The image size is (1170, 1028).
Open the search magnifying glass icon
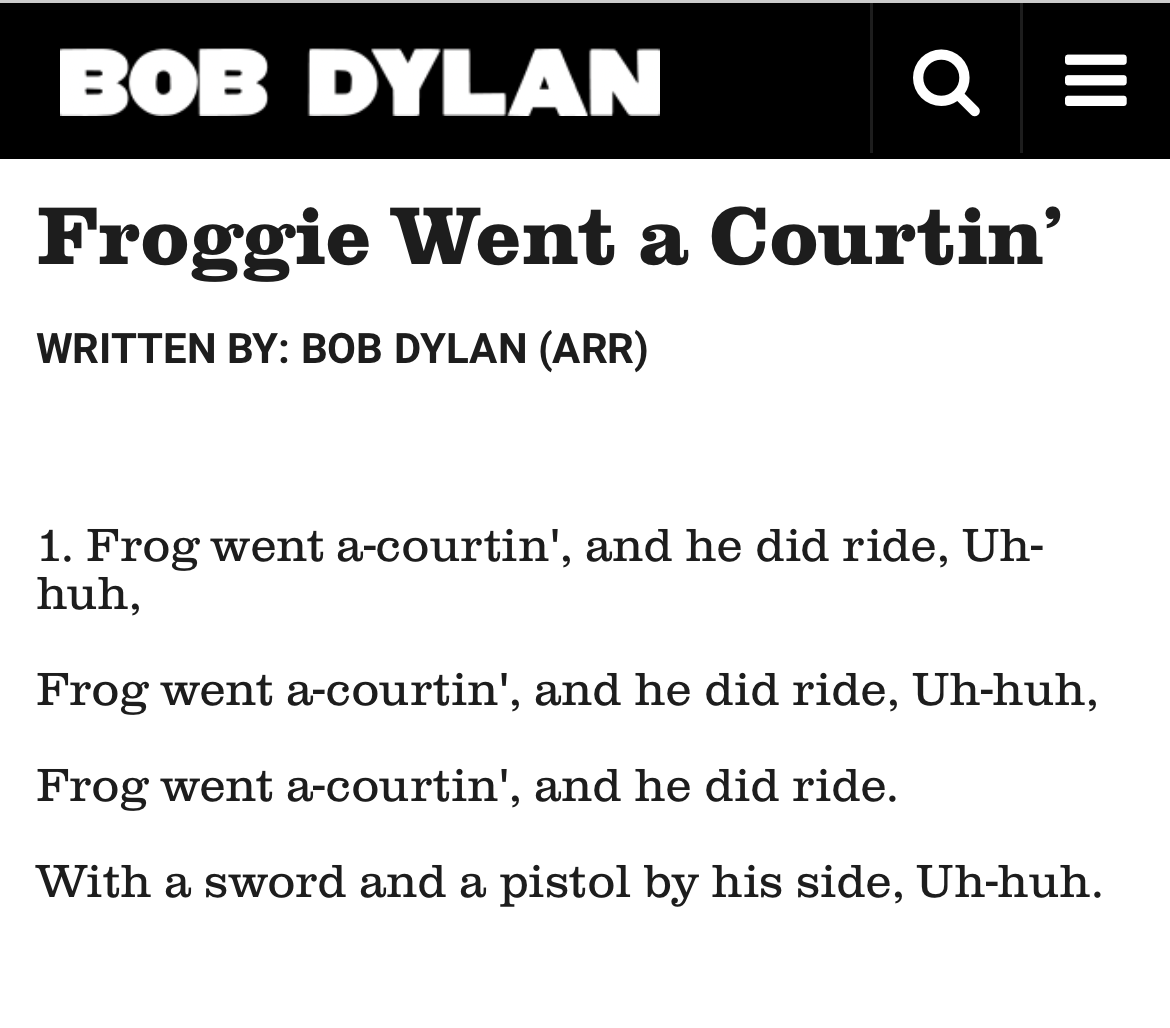tap(945, 82)
